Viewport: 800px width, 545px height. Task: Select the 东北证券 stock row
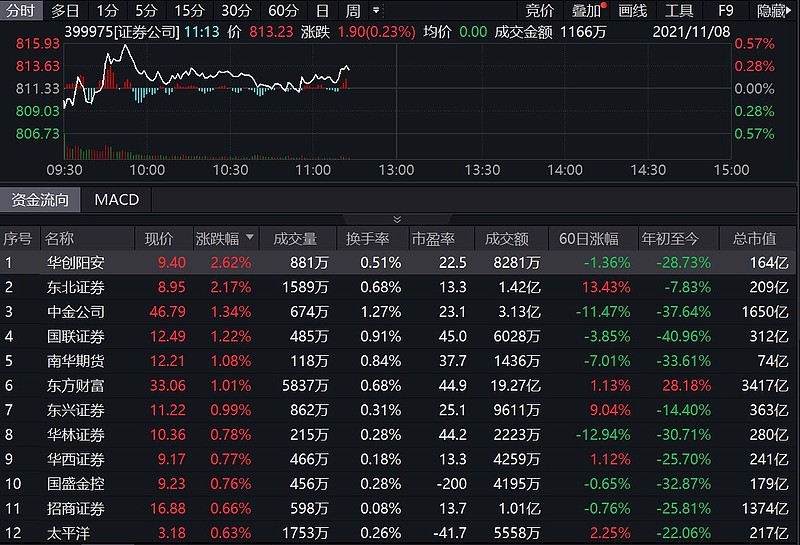398,287
